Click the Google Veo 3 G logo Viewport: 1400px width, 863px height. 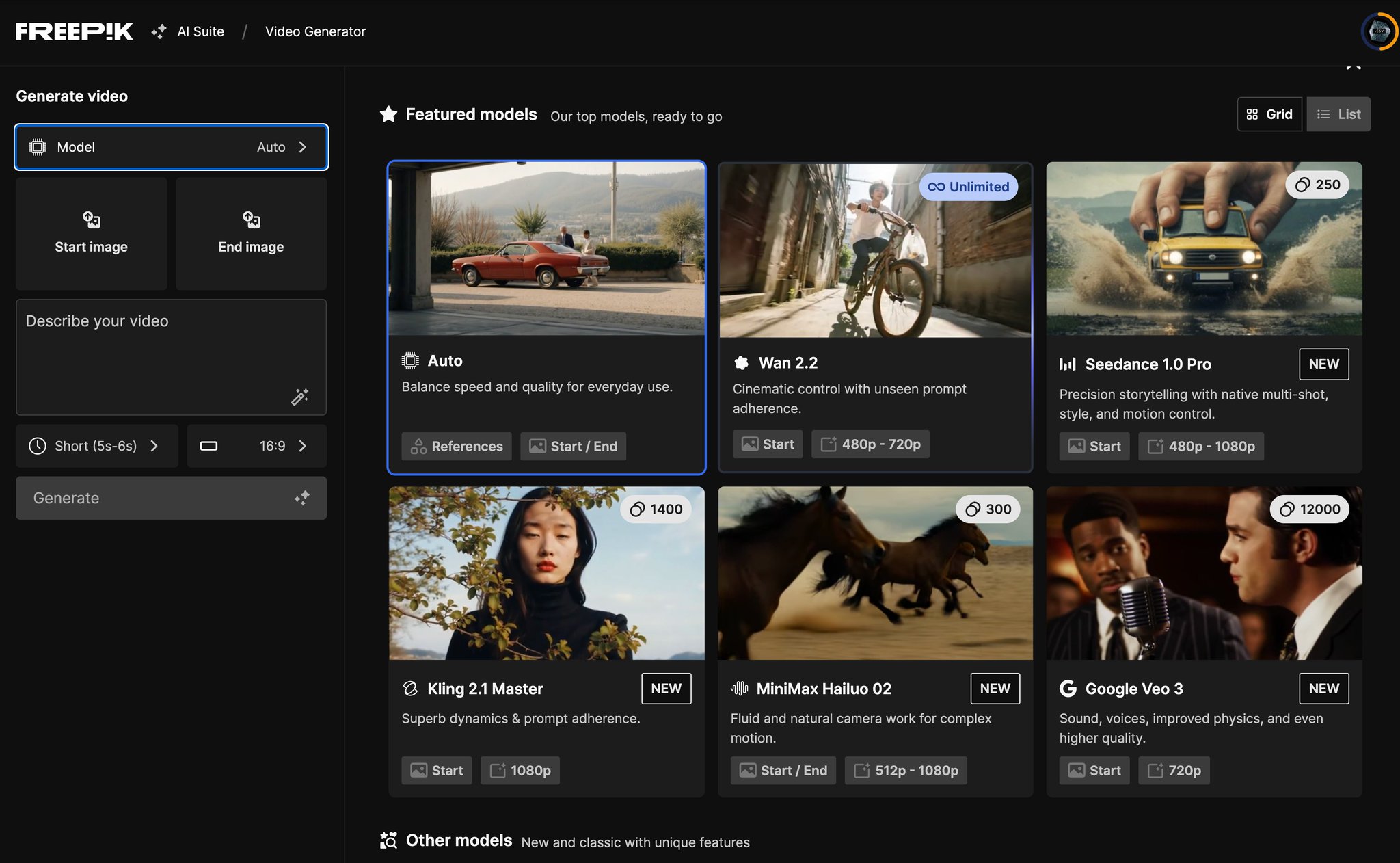coord(1068,689)
